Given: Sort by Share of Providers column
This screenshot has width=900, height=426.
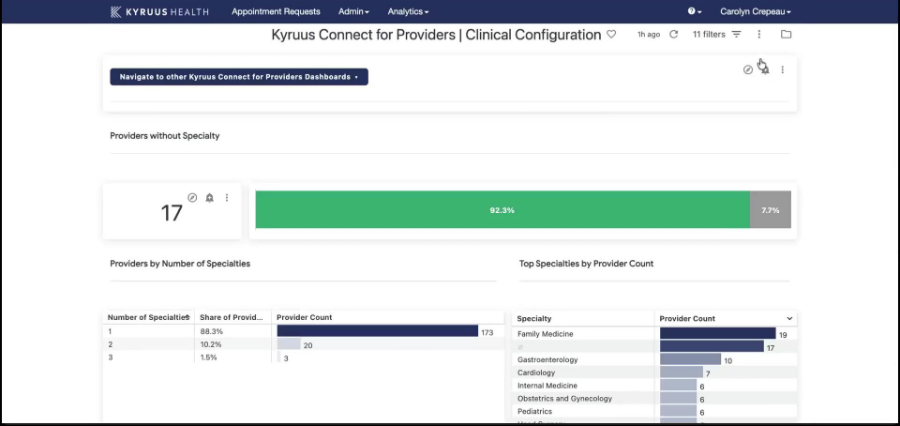Looking at the screenshot, I should [x=231, y=317].
